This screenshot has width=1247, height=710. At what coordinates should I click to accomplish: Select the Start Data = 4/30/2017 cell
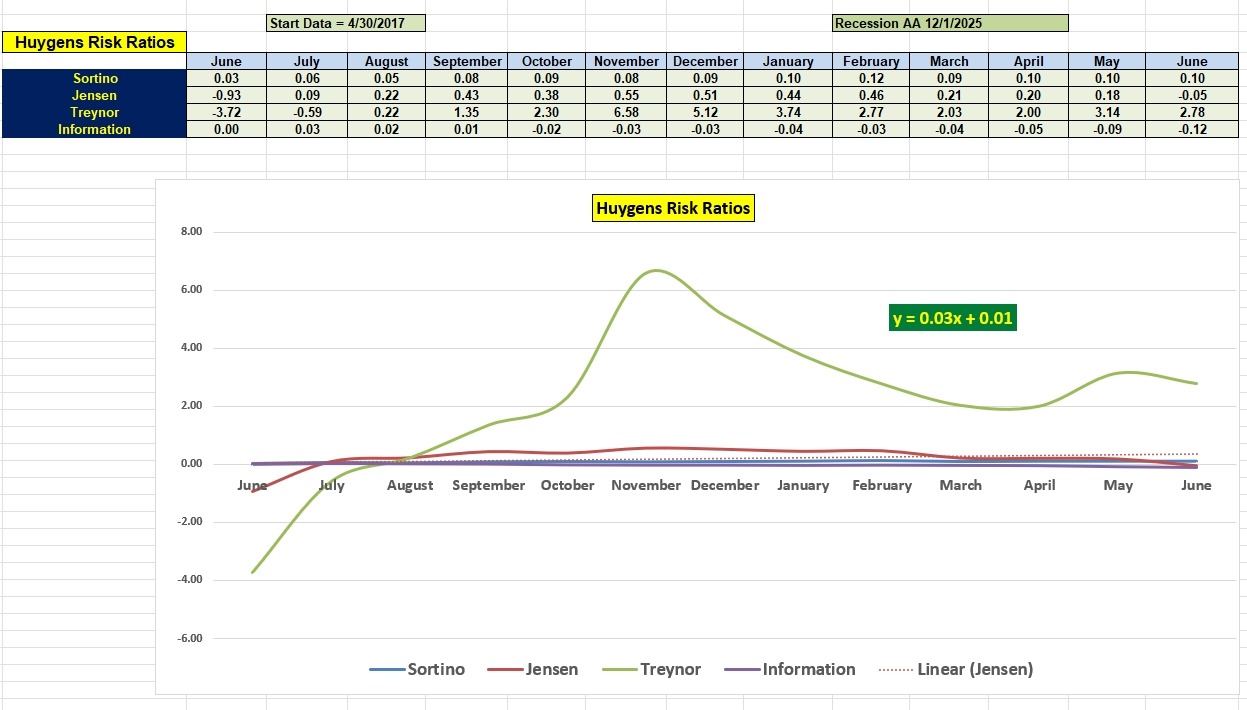coord(346,23)
